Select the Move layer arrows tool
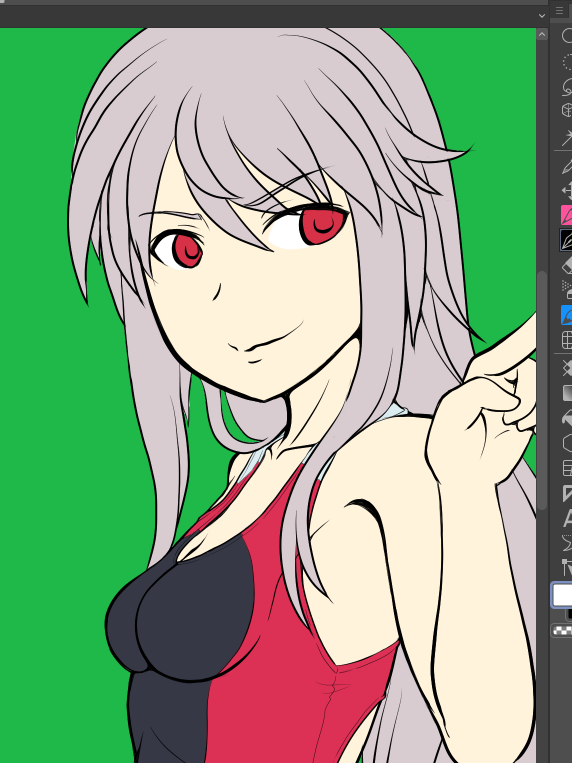 pyautogui.click(x=567, y=190)
